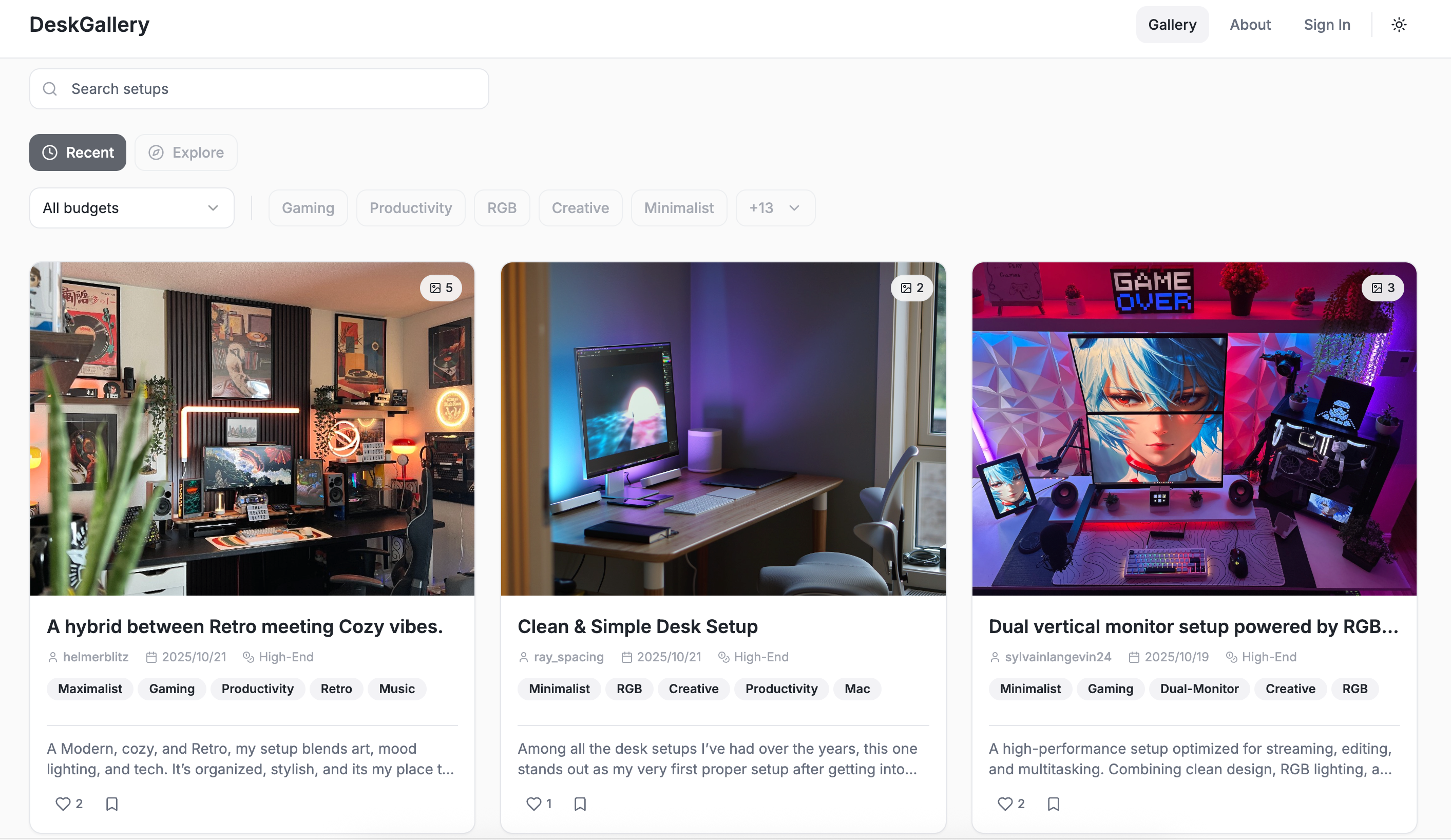
Task: Open the All budgets dropdown
Action: click(x=132, y=208)
